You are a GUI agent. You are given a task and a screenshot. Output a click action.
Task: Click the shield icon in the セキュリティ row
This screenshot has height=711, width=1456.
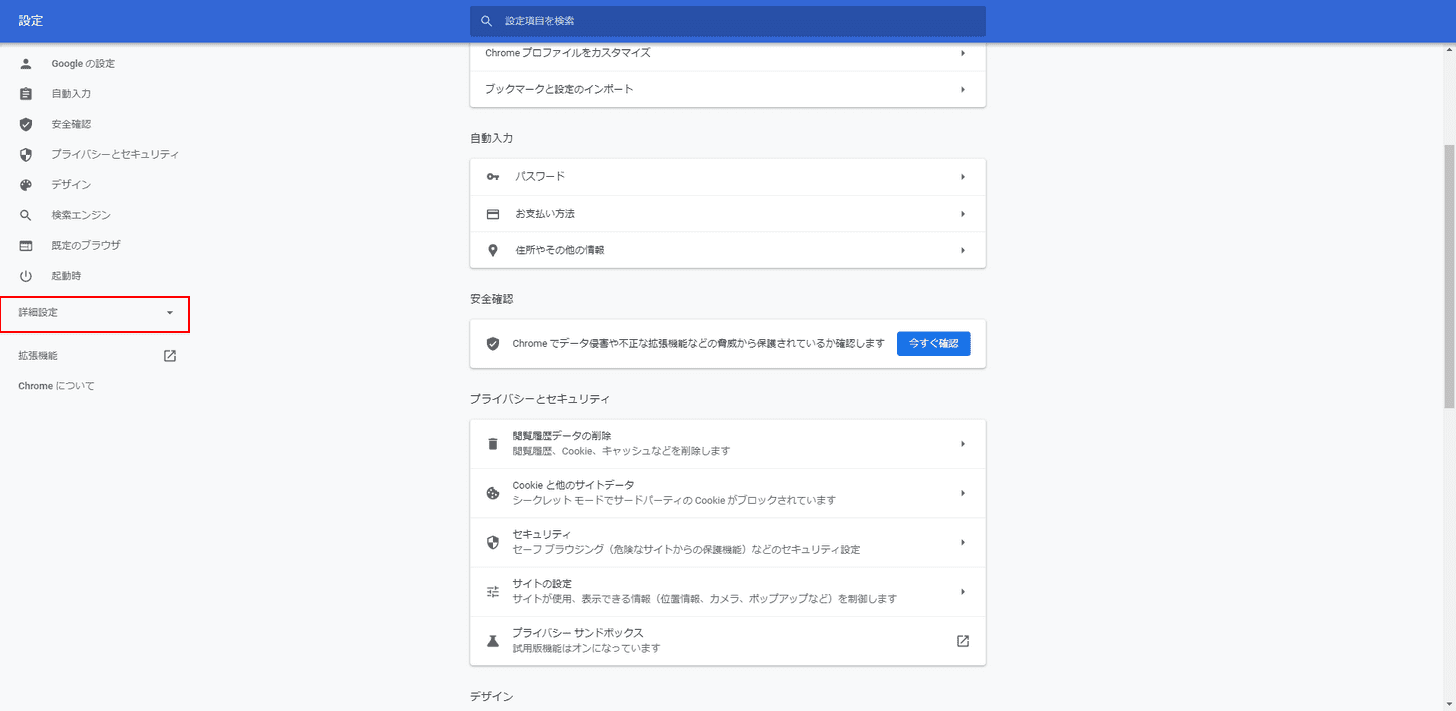point(493,542)
